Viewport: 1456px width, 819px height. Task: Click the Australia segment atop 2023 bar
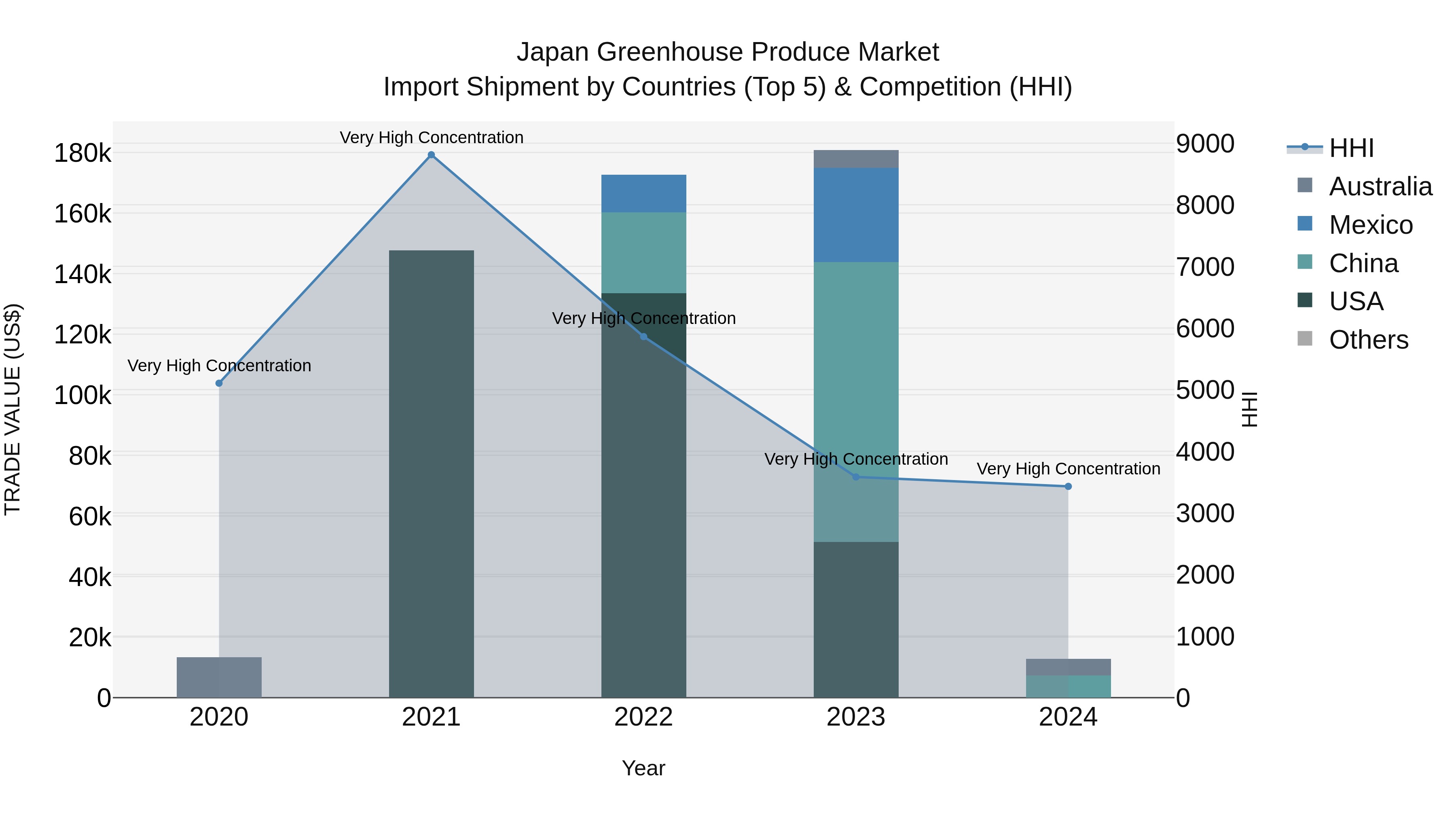coord(856,159)
